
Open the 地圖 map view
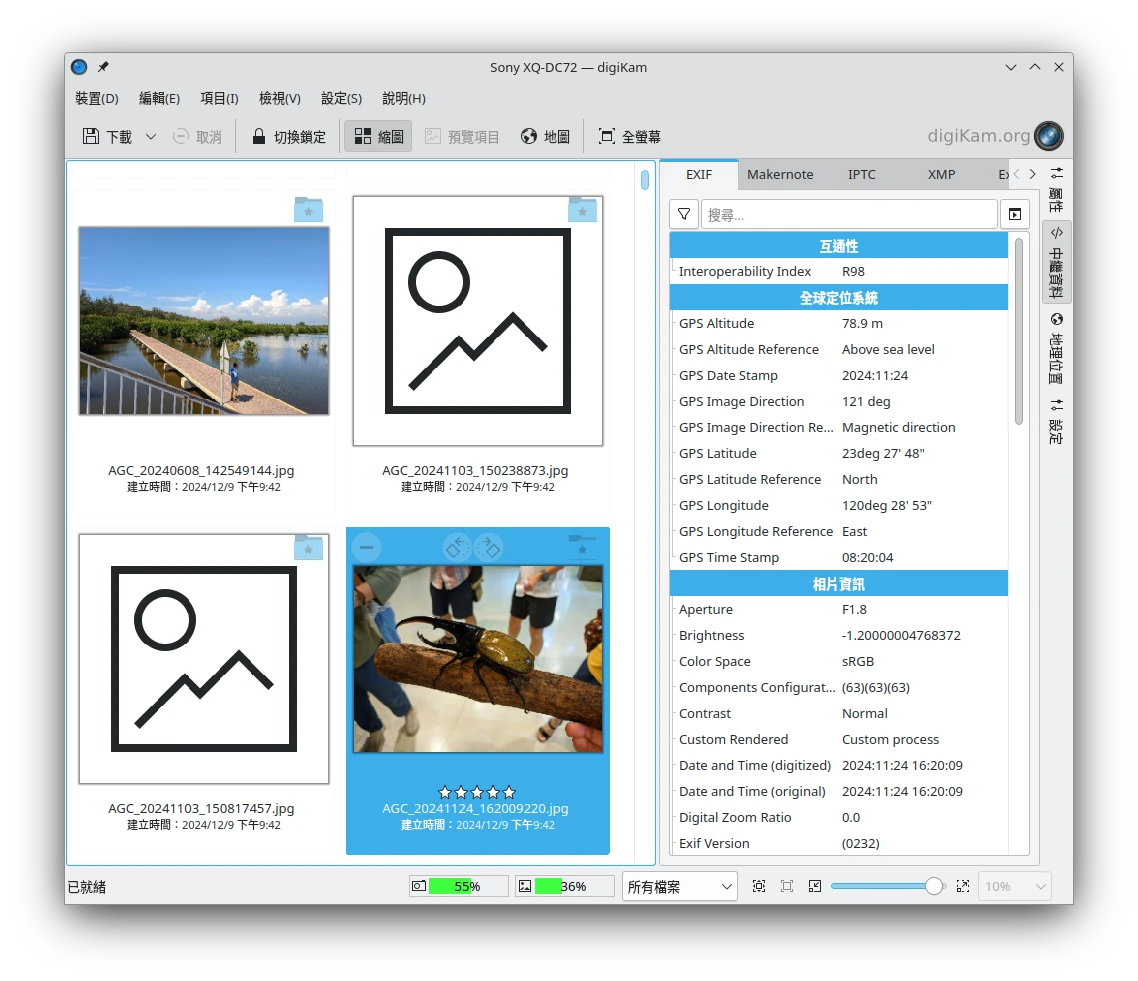click(x=545, y=137)
